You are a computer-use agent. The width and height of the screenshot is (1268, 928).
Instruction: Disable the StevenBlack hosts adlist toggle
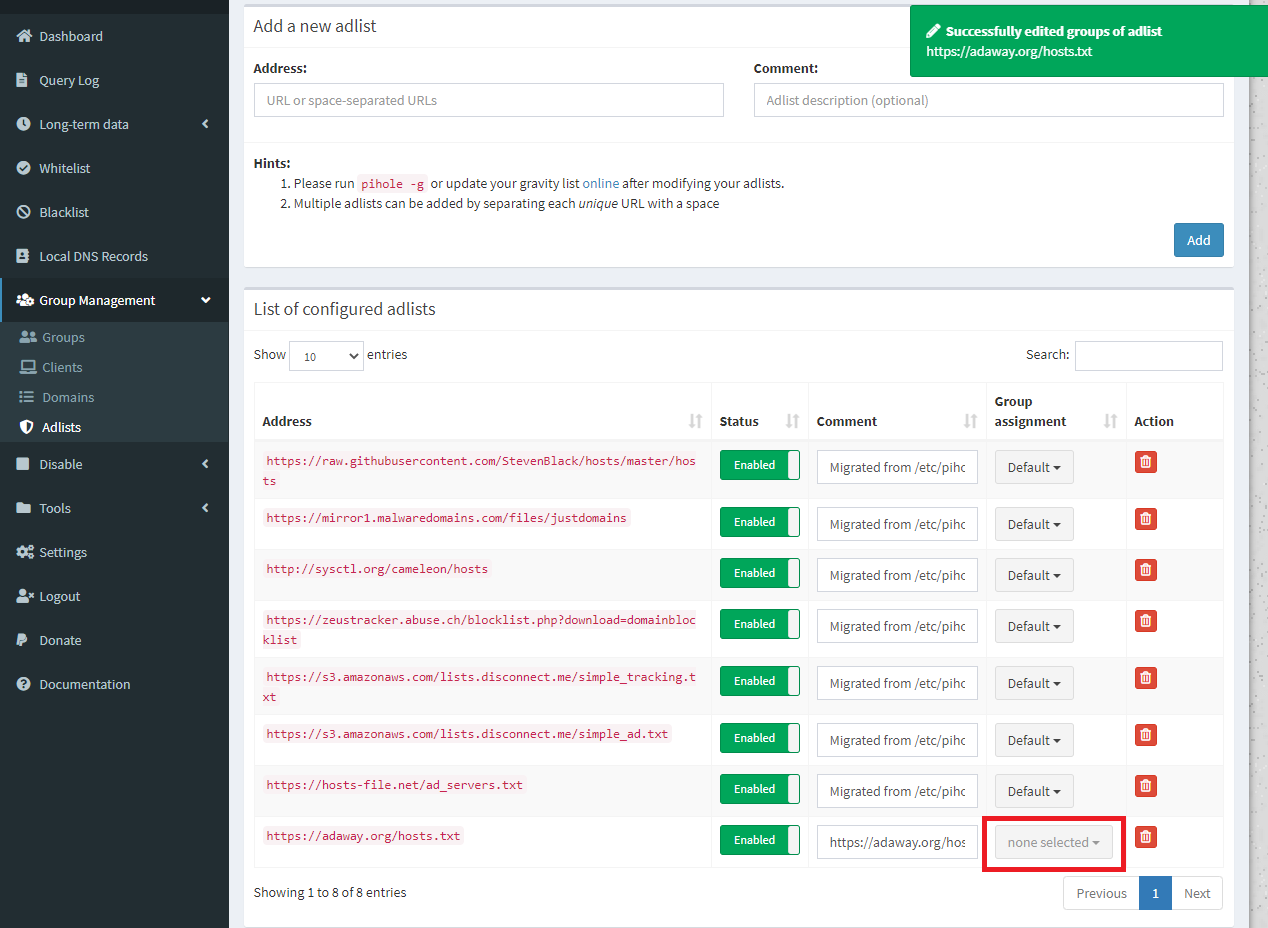coord(759,464)
